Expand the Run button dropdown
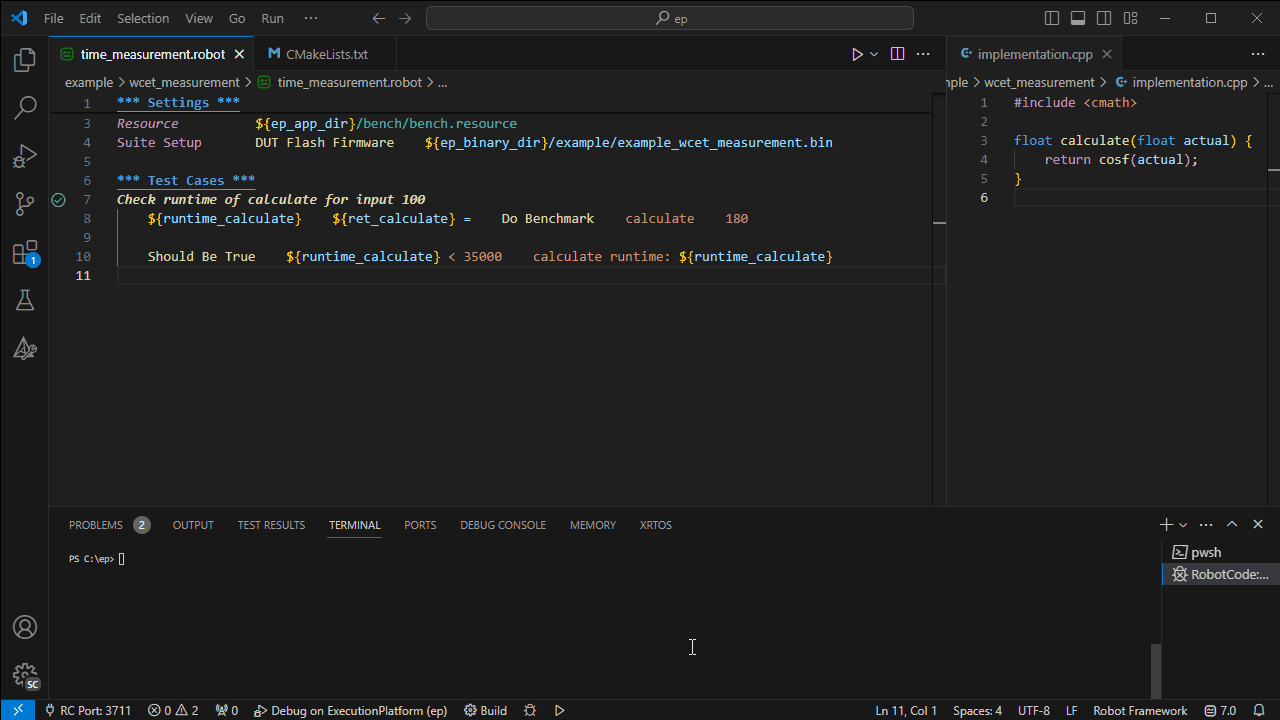The image size is (1280, 720). [872, 53]
